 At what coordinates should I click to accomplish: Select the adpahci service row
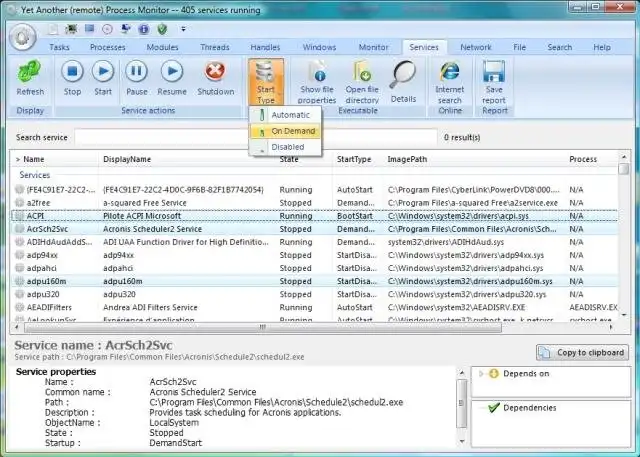pyautogui.click(x=314, y=268)
